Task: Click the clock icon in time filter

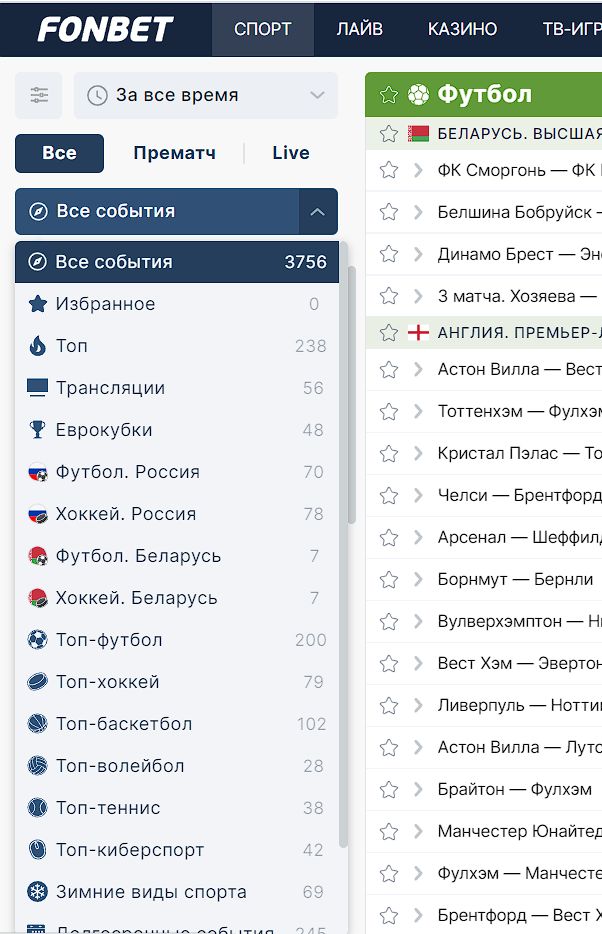Action: [x=97, y=95]
